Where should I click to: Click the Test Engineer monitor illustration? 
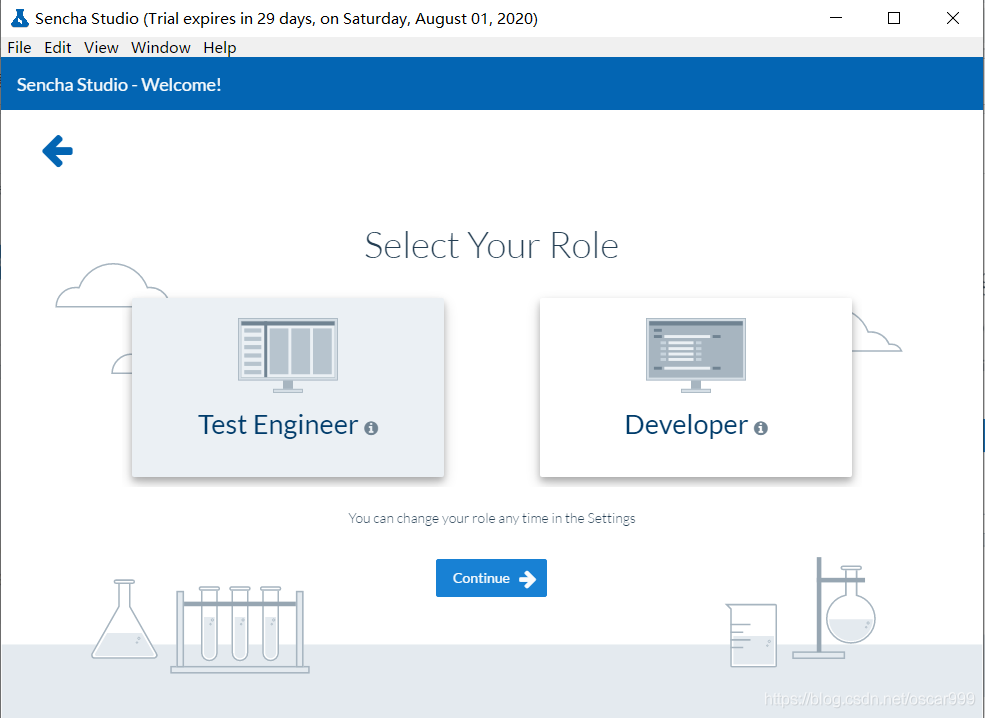288,355
